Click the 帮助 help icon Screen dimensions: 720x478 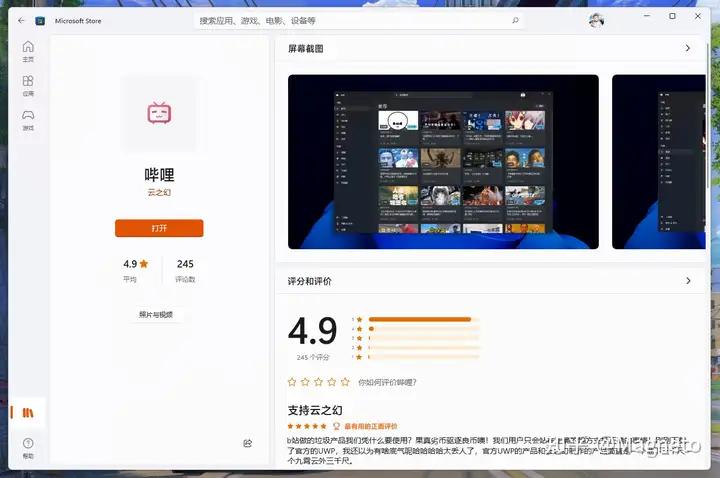pyautogui.click(x=28, y=446)
